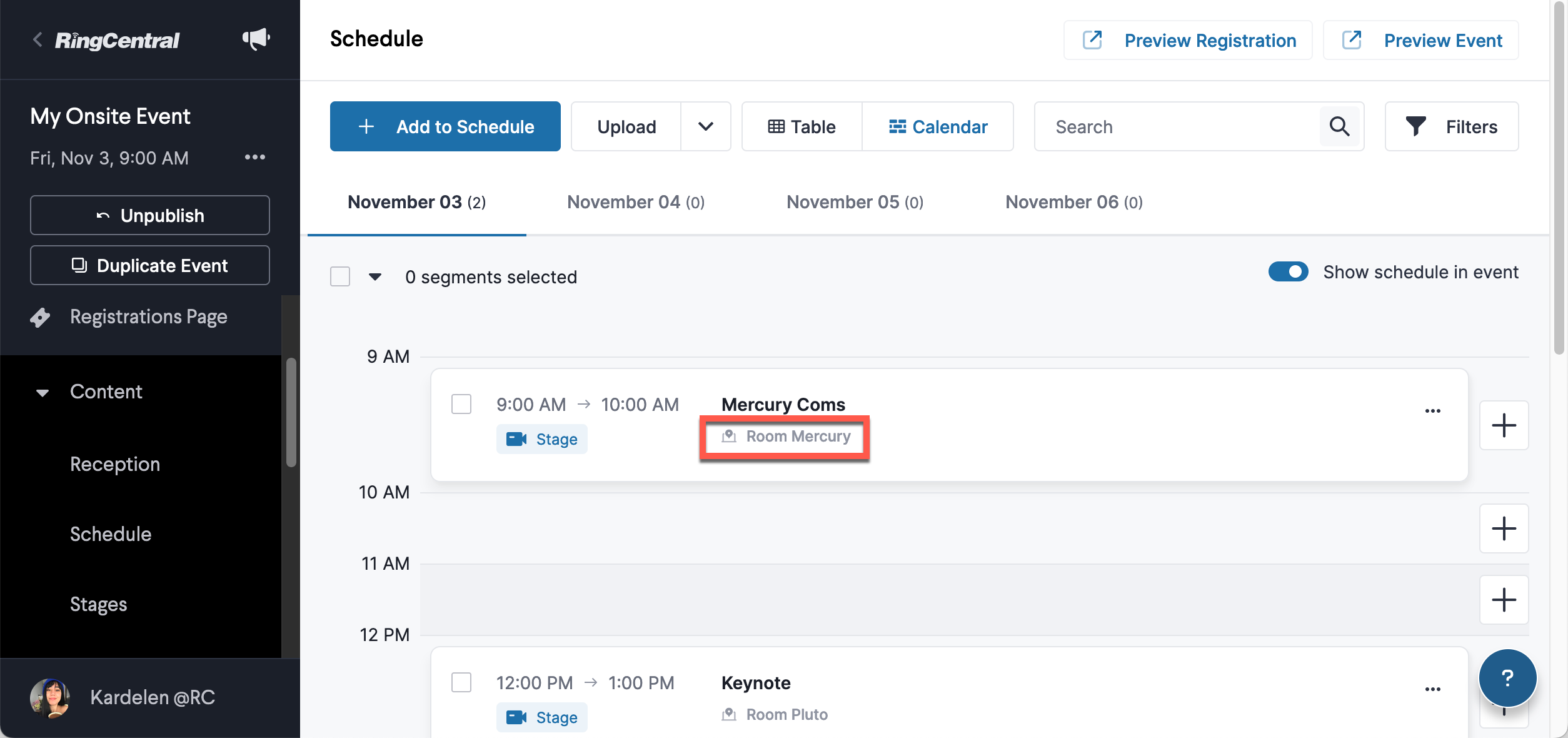Open Stages in sidebar
The height and width of the screenshot is (738, 1568).
click(x=99, y=604)
